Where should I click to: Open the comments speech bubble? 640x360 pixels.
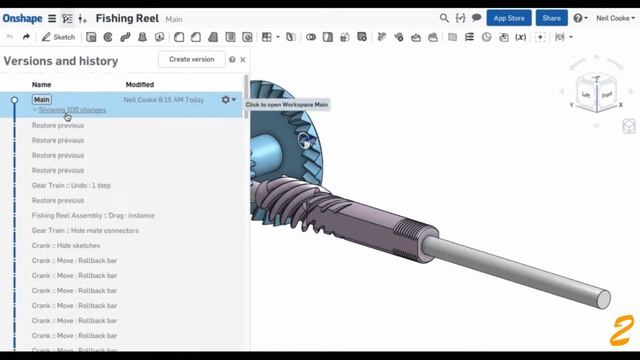pyautogui.click(x=476, y=18)
